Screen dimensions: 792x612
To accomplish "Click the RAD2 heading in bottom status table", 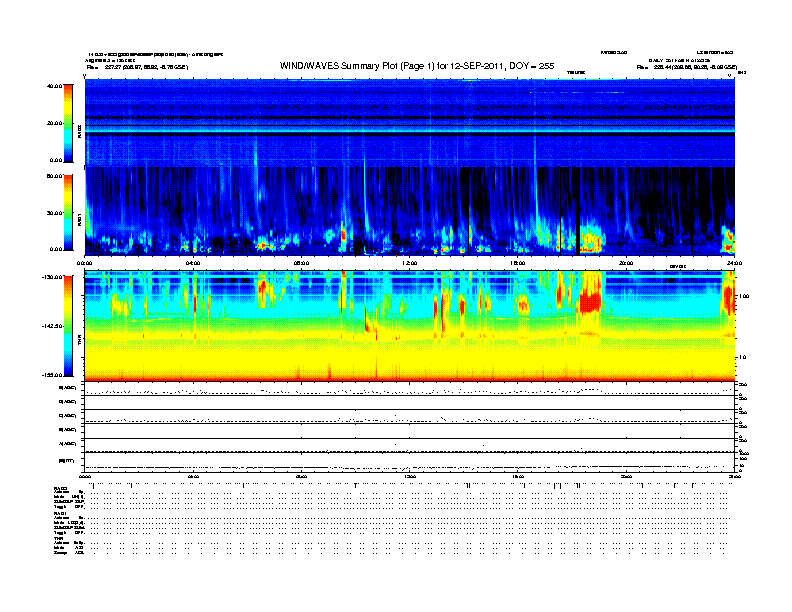I will point(60,489).
